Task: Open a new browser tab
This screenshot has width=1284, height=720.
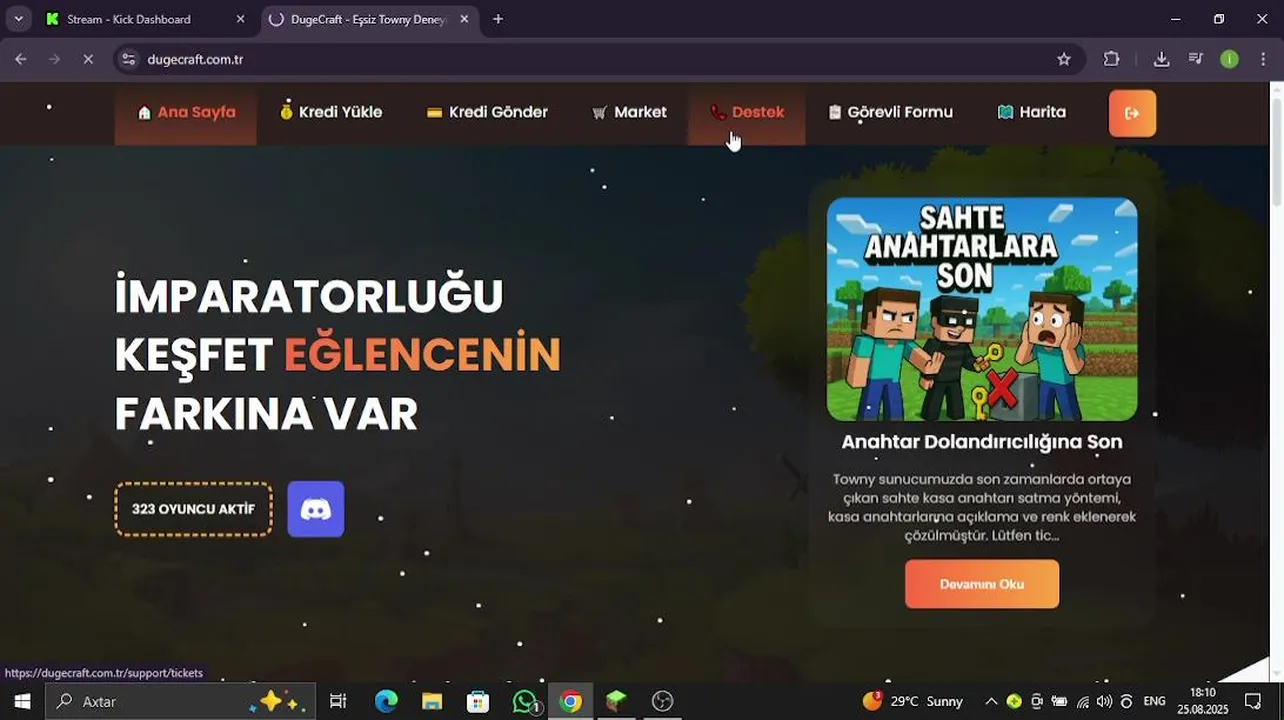Action: tap(498, 19)
